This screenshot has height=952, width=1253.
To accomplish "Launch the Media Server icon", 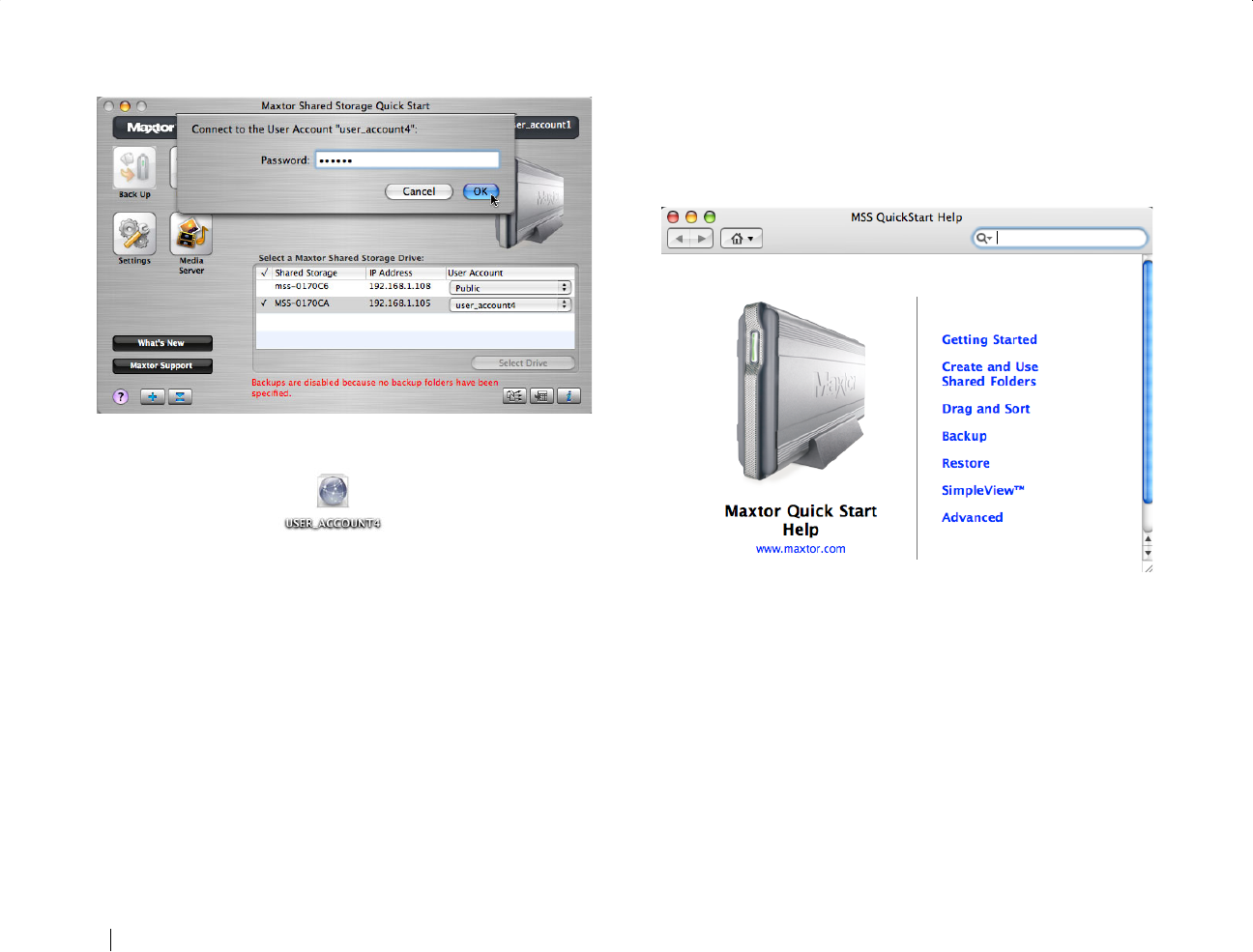I will click(191, 234).
